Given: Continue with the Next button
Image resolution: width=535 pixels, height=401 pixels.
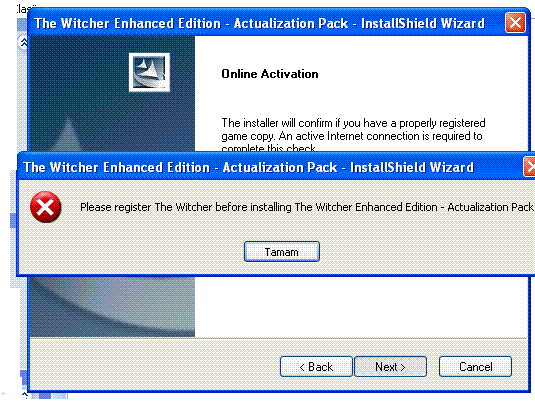Looking at the screenshot, I should click(x=390, y=367).
